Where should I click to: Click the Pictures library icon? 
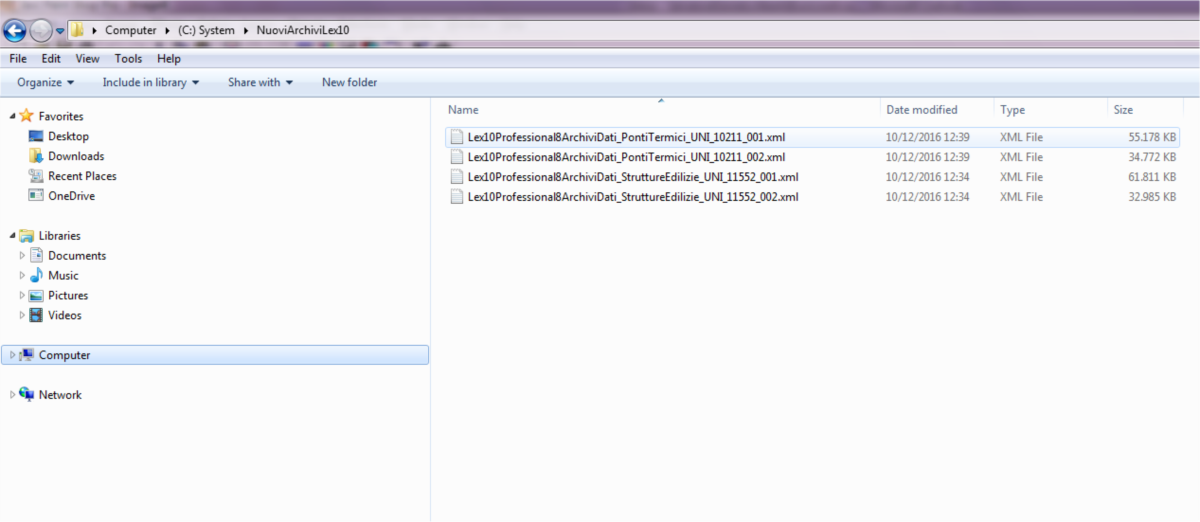click(x=36, y=295)
